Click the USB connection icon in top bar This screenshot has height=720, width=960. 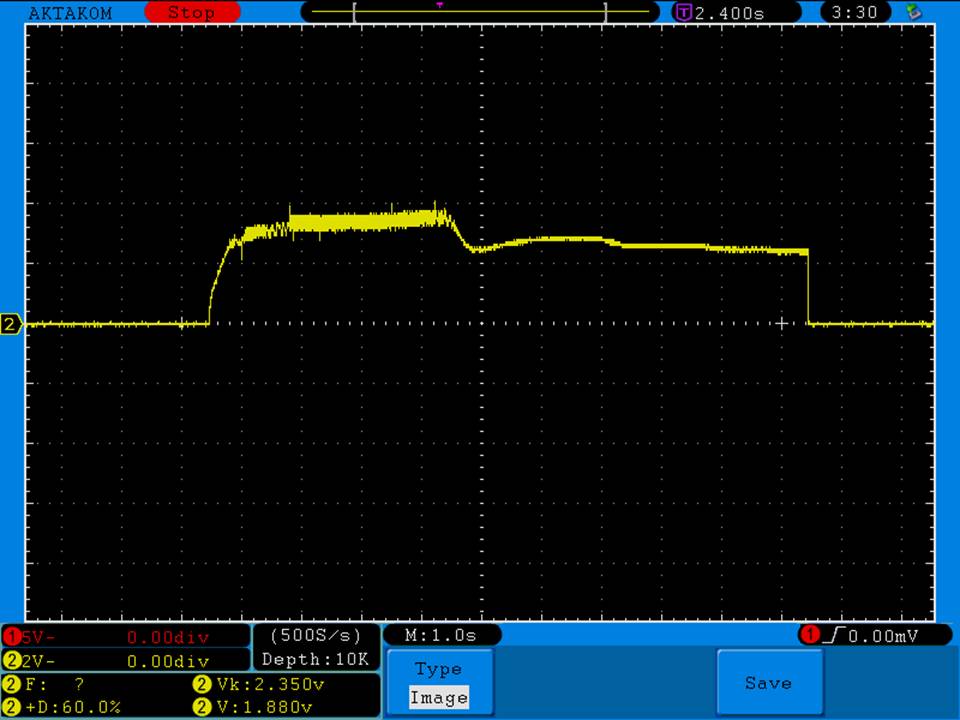pos(912,12)
